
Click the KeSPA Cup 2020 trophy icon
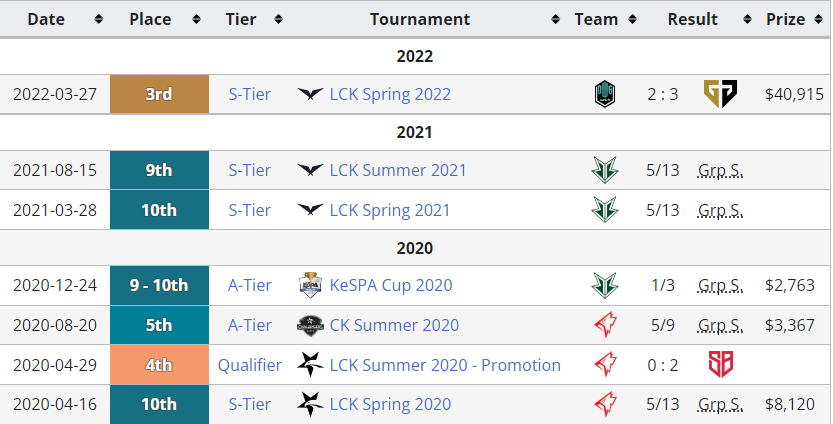(311, 285)
